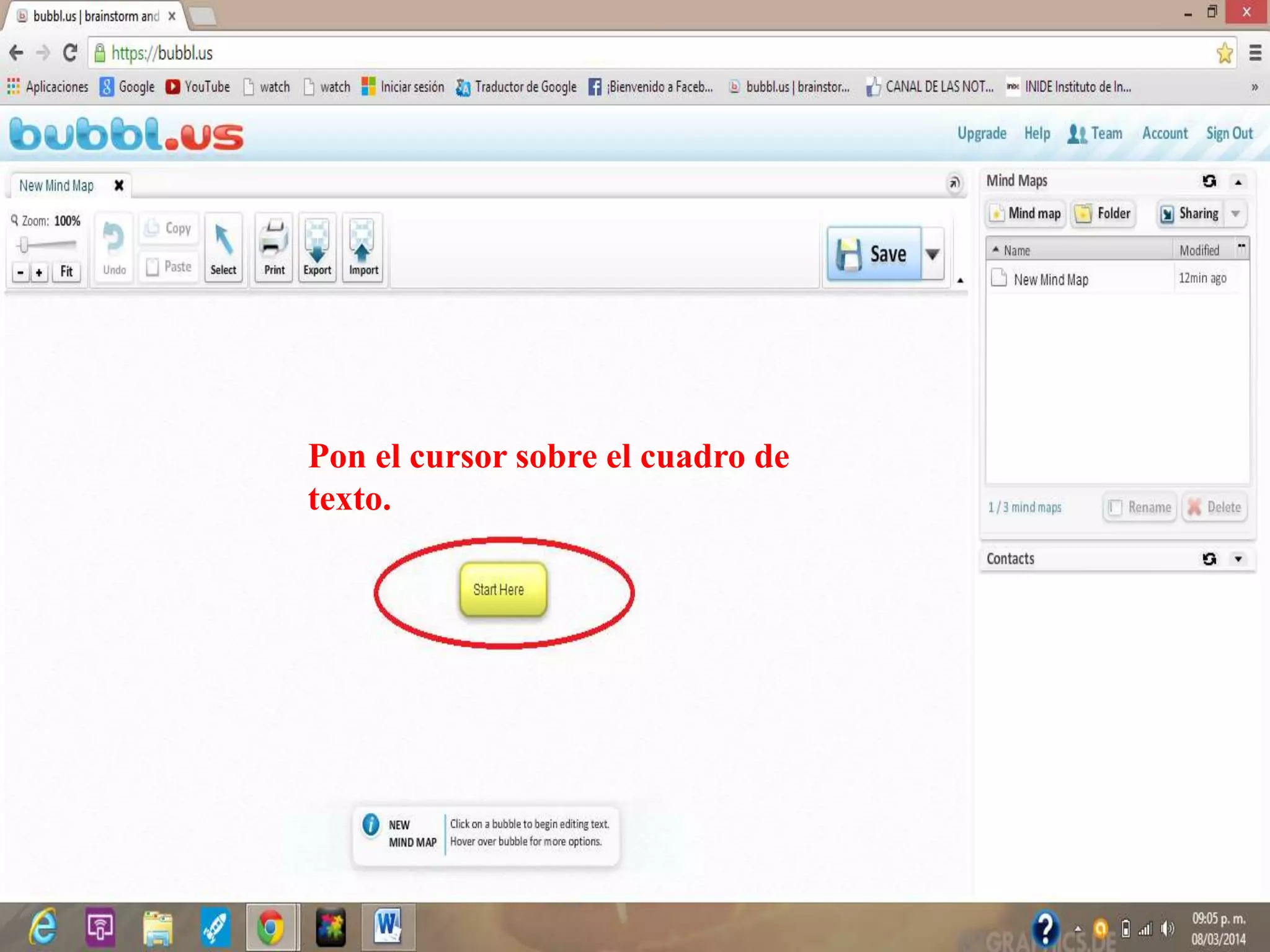Open the Help link

(1037, 133)
